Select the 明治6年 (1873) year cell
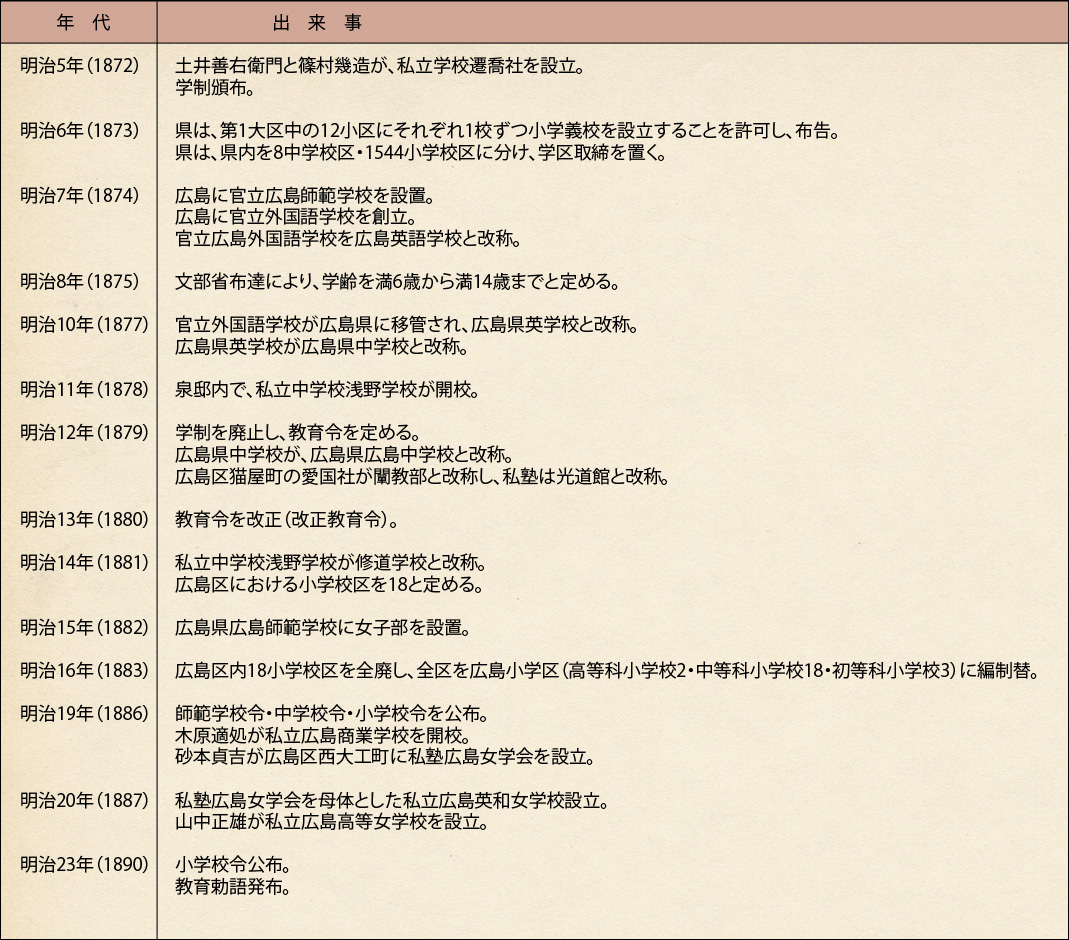The width and height of the screenshot is (1069, 940). coord(79,130)
